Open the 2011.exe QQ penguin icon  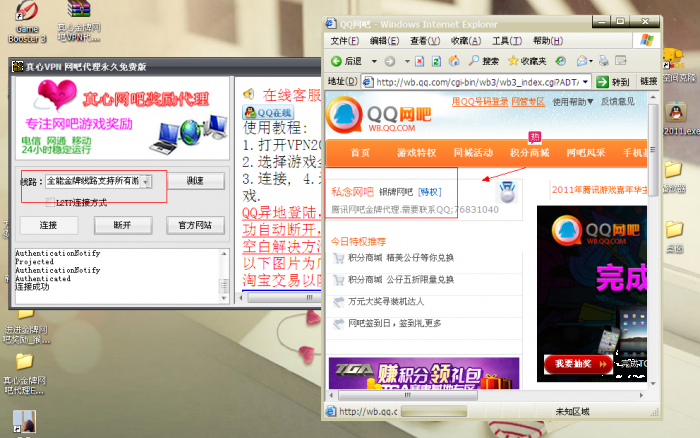(x=676, y=118)
